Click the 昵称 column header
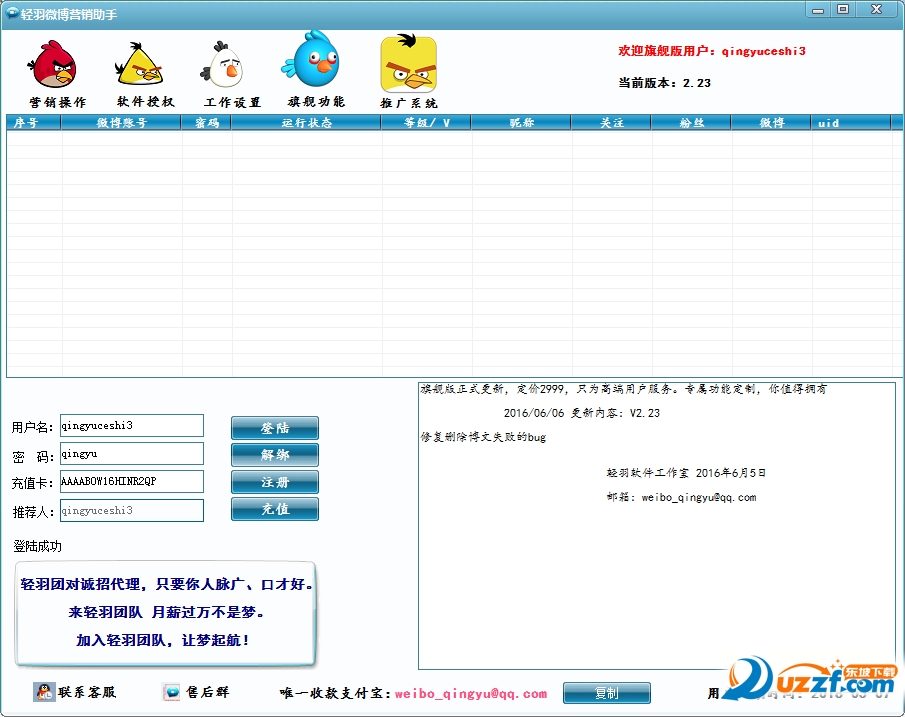The height and width of the screenshot is (717, 905). 521,122
